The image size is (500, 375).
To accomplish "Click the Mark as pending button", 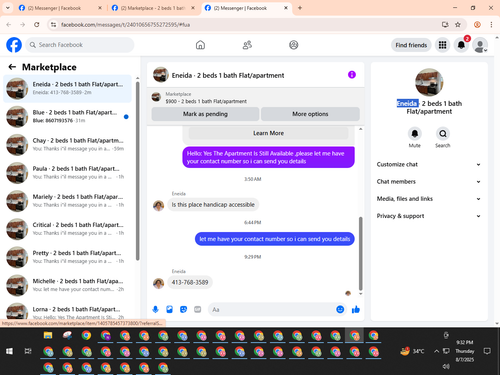I will coord(205,114).
